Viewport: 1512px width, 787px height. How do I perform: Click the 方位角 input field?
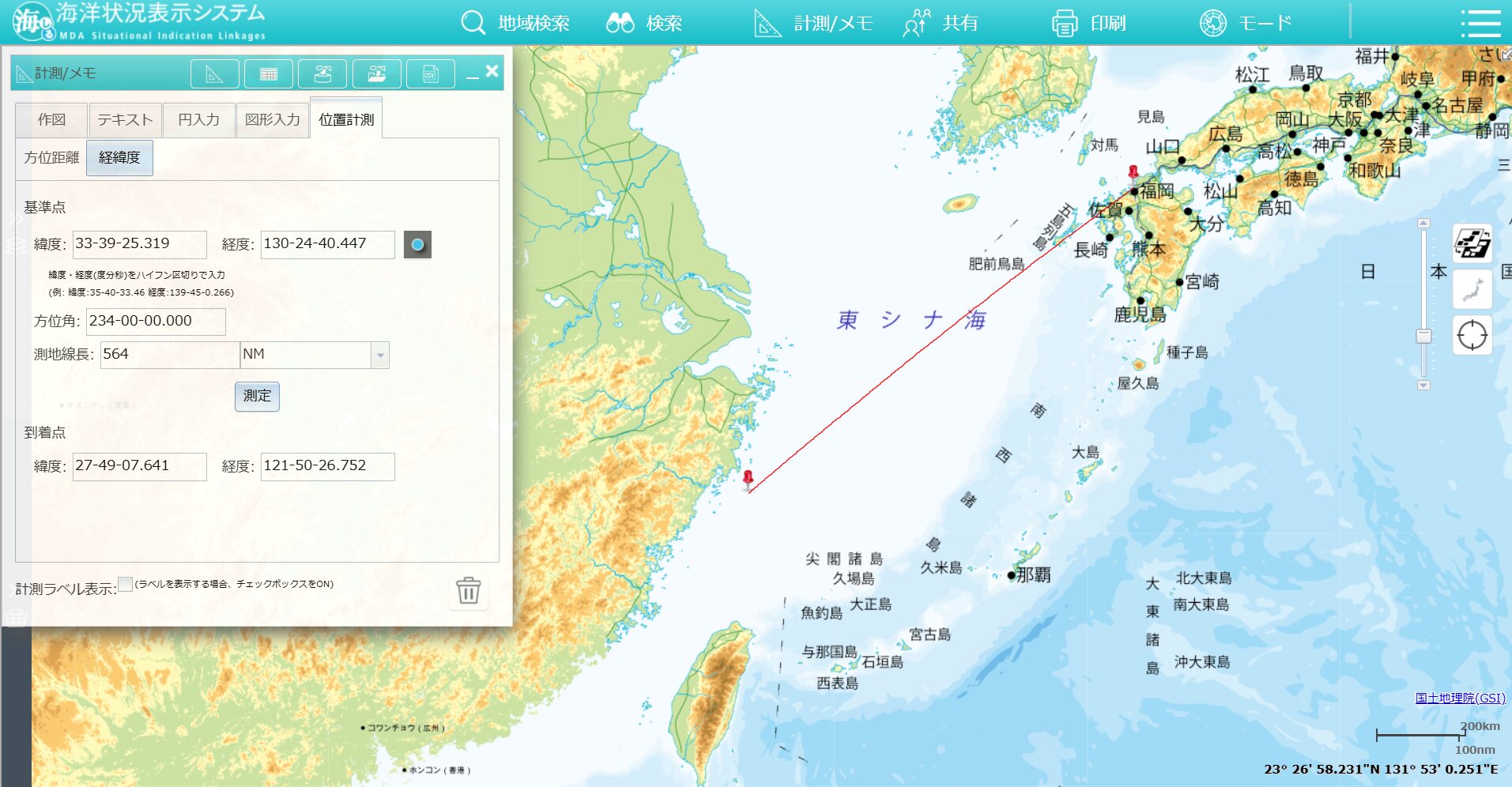pyautogui.click(x=156, y=322)
